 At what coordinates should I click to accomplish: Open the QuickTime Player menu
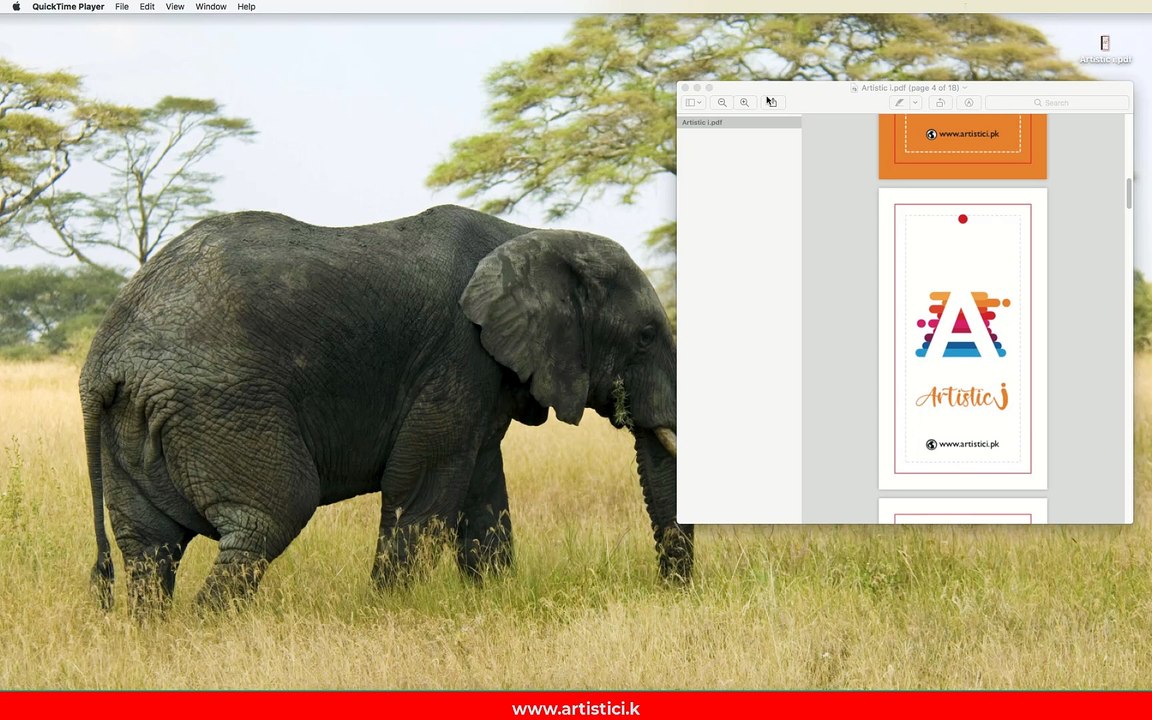point(68,7)
